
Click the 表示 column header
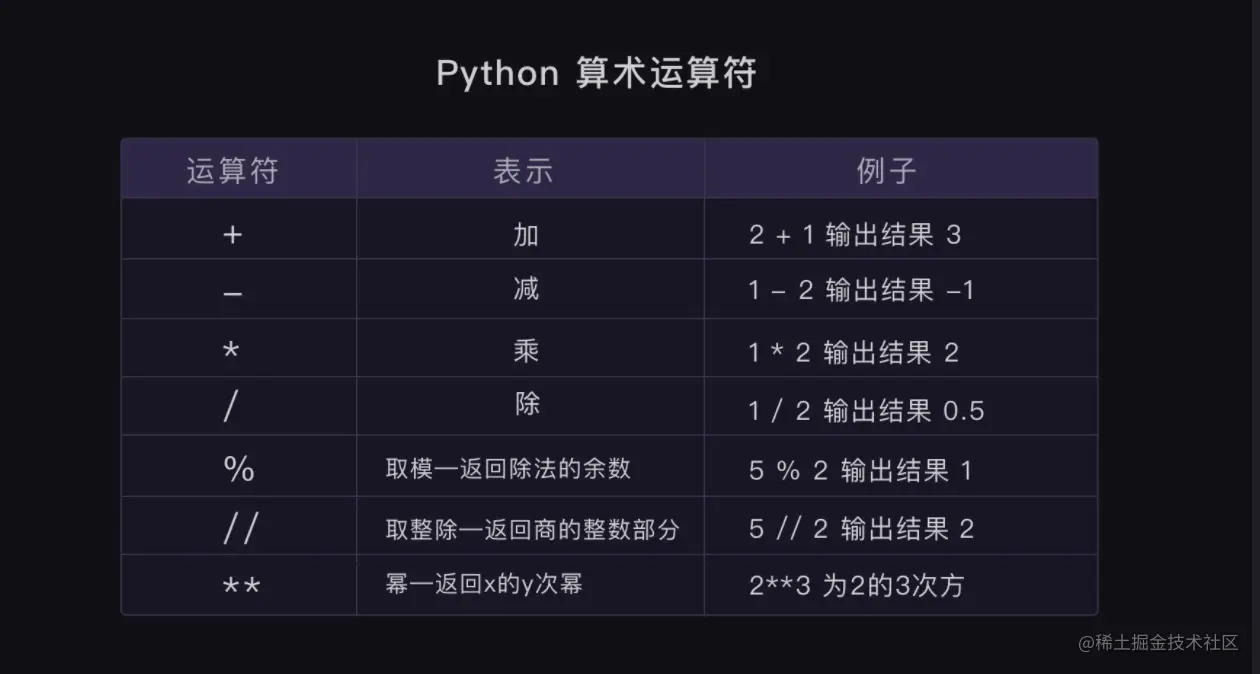tap(523, 171)
